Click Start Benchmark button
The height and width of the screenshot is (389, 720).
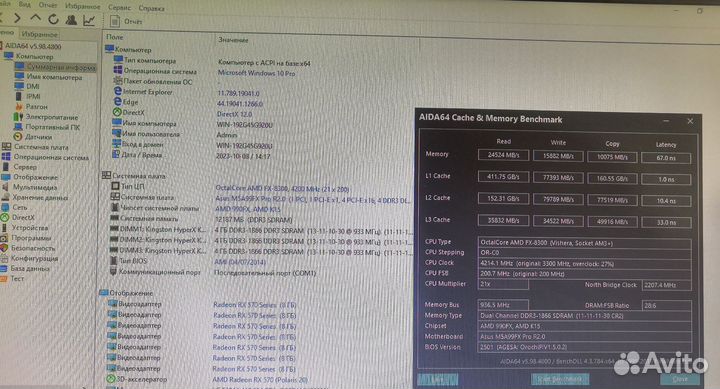pos(560,379)
